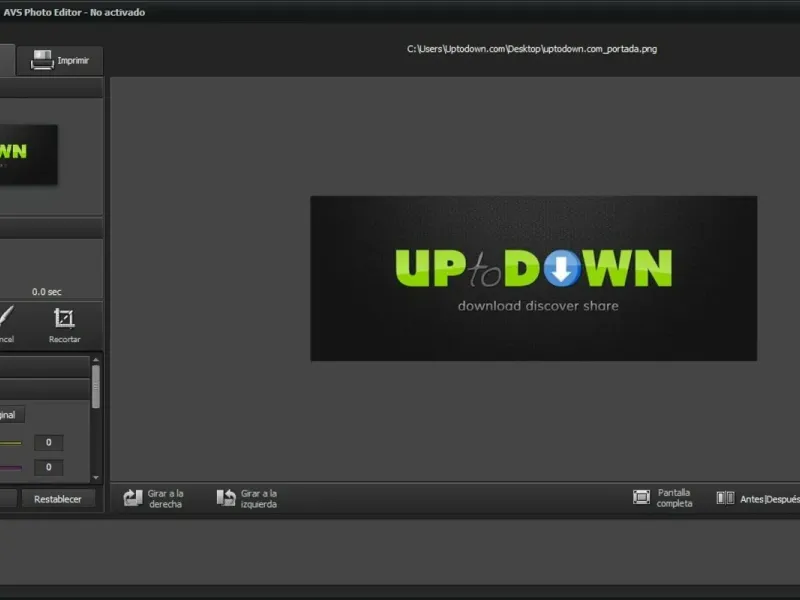Screen dimensions: 800x600
Task: Rotate image with Girar a la izquierda
Action: 247,498
